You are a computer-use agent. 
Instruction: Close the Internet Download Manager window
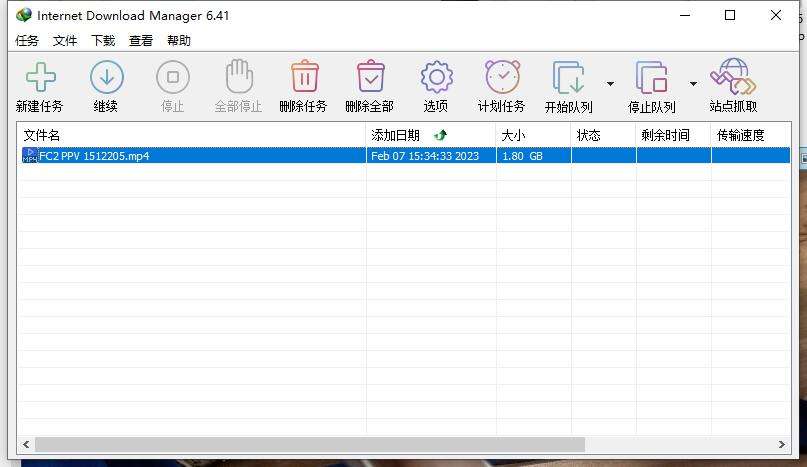click(x=776, y=15)
